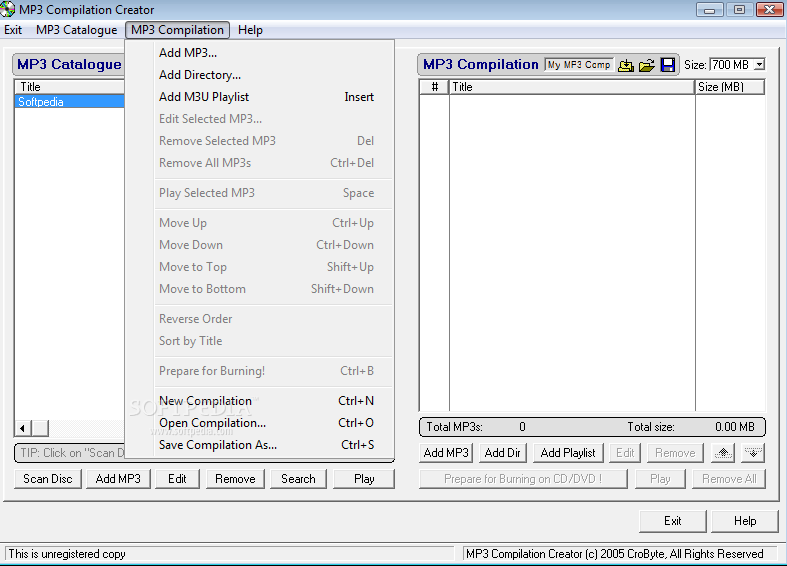The height and width of the screenshot is (566, 787).
Task: Click the compilation Play button
Action: pyautogui.click(x=661, y=479)
